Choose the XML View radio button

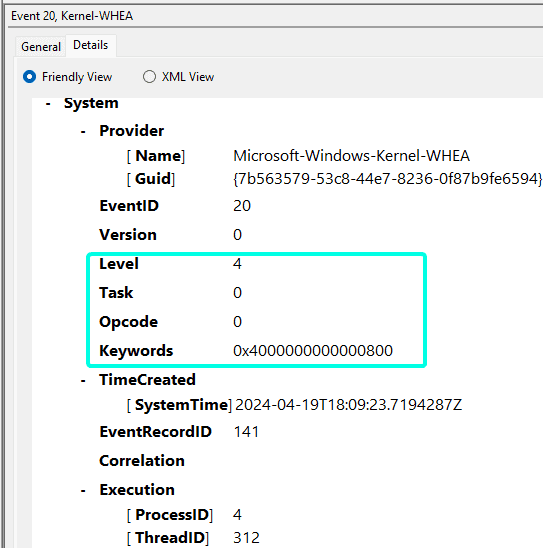(x=149, y=77)
